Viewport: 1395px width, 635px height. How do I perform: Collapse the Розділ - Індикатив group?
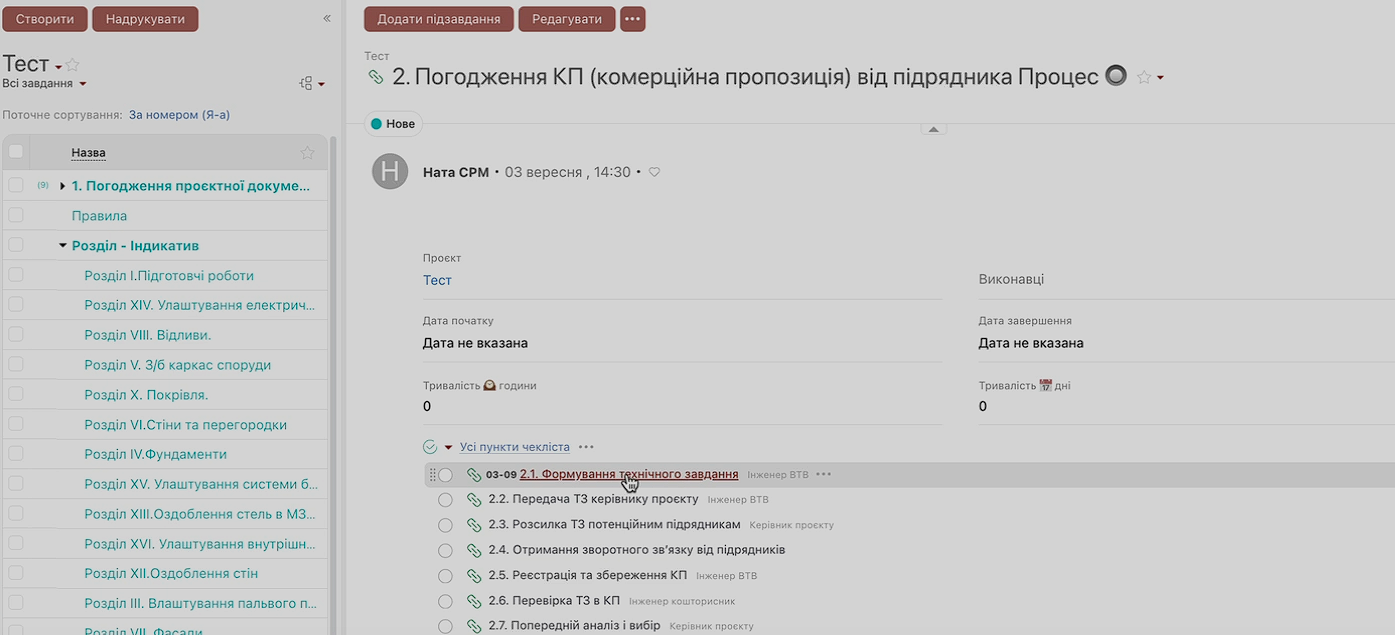[x=62, y=246]
